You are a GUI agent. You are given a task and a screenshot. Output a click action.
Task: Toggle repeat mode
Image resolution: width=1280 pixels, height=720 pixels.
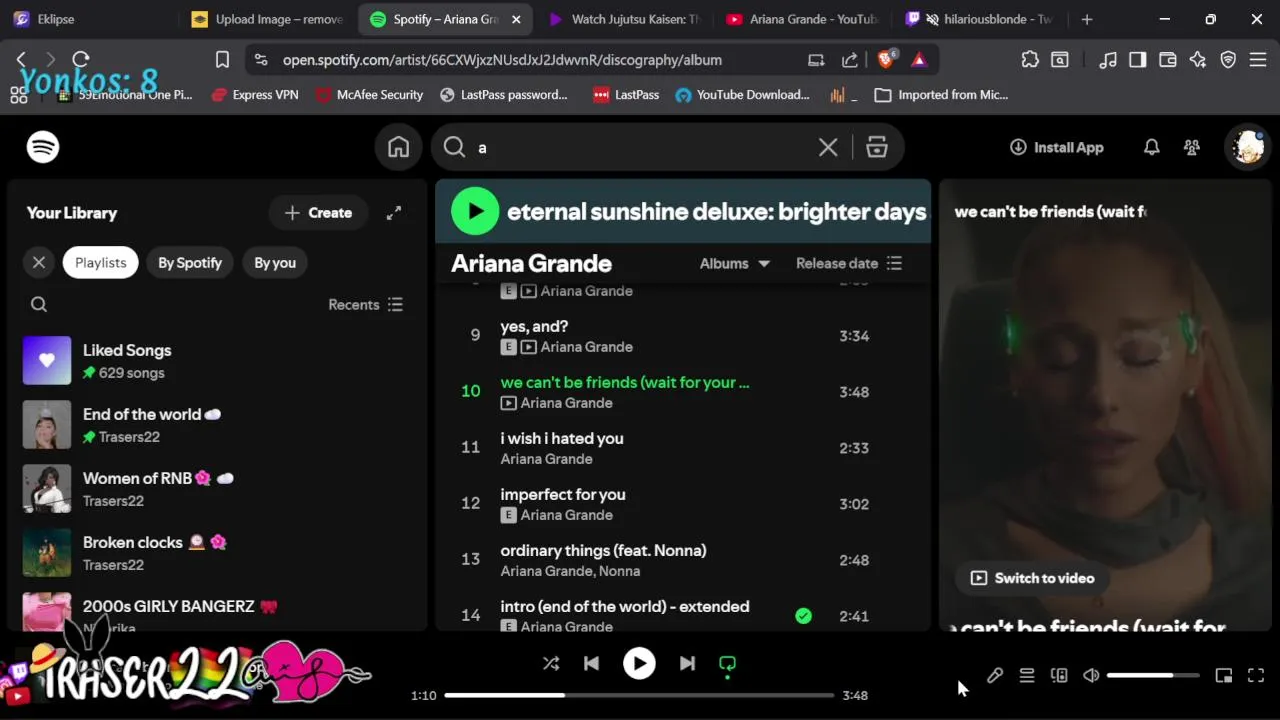(x=727, y=663)
